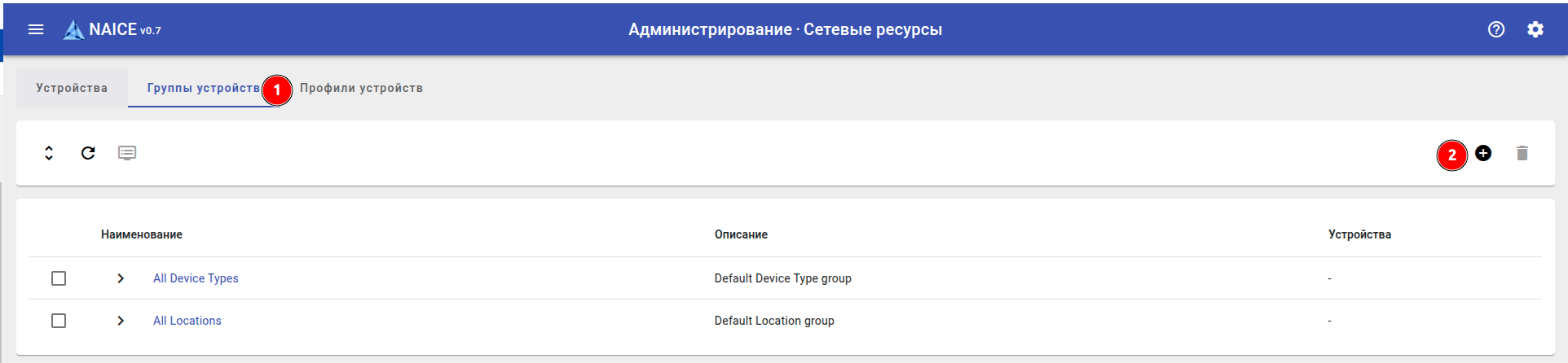Image resolution: width=1568 pixels, height=363 pixels.
Task: Open the Профили устройств tab
Action: (x=361, y=88)
